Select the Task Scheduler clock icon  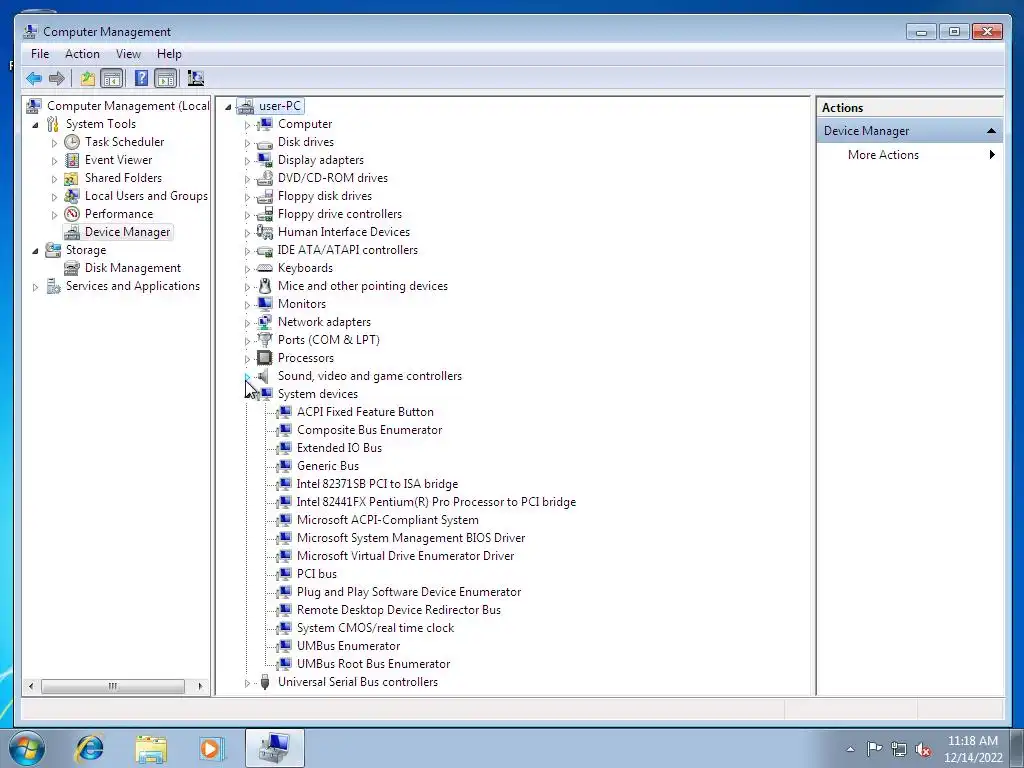point(72,142)
